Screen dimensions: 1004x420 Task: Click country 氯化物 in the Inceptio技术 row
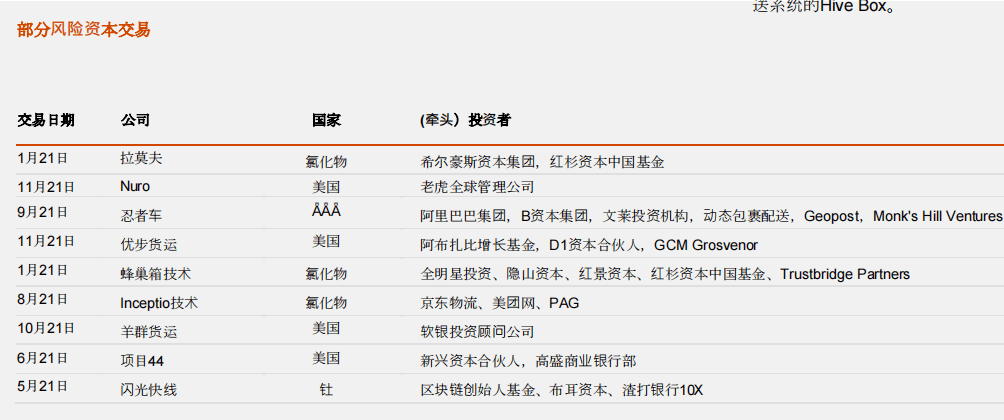[x=326, y=303]
